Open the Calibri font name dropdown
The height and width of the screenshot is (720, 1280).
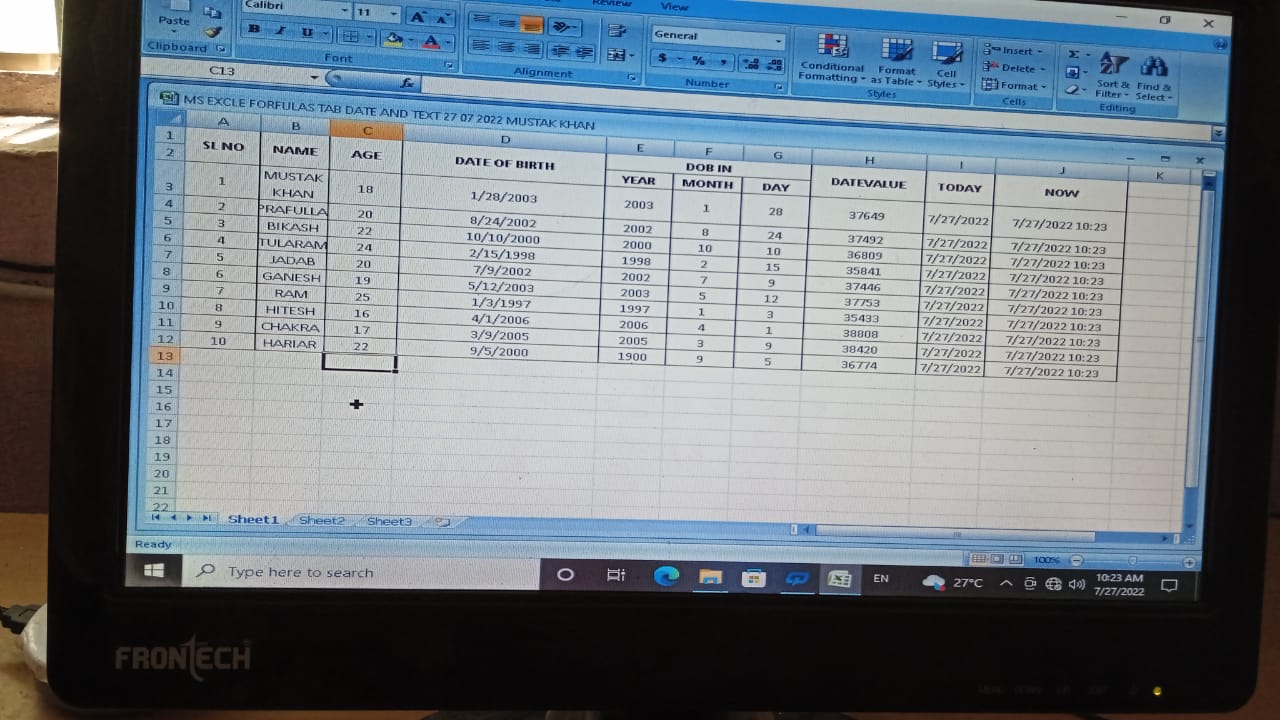click(345, 11)
